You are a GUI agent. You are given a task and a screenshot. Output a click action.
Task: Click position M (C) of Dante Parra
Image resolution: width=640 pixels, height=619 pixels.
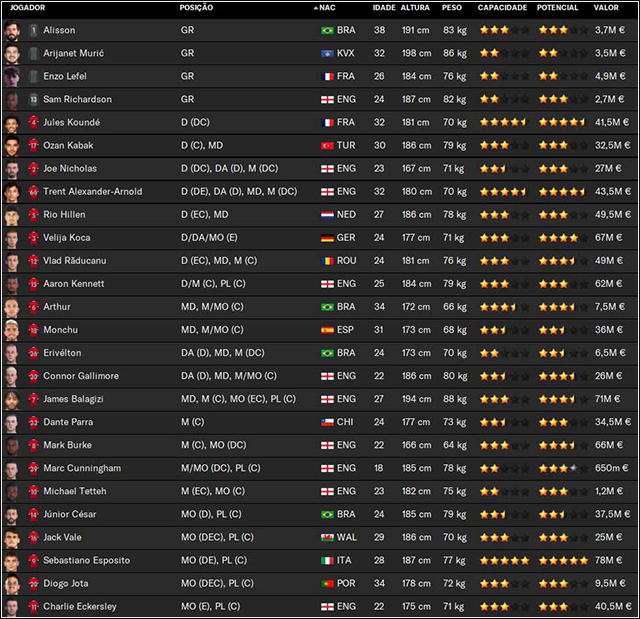pyautogui.click(x=193, y=422)
